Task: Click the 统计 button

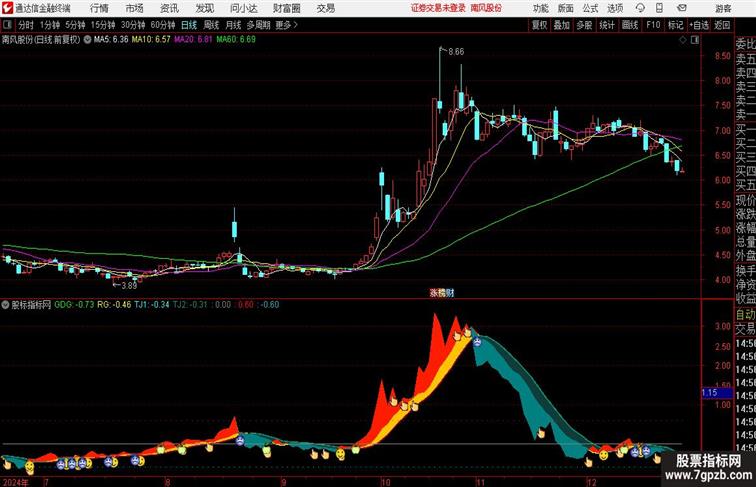Action: 607,25
